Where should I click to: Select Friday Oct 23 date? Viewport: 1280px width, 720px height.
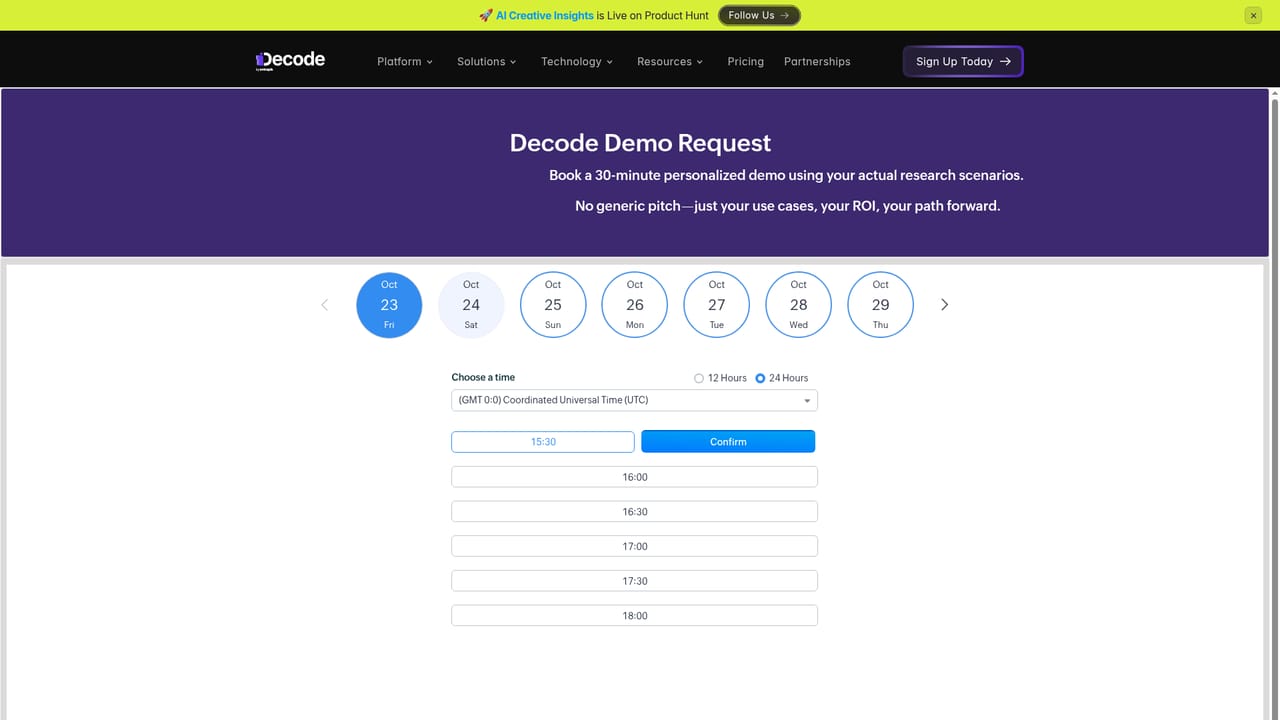coord(389,305)
